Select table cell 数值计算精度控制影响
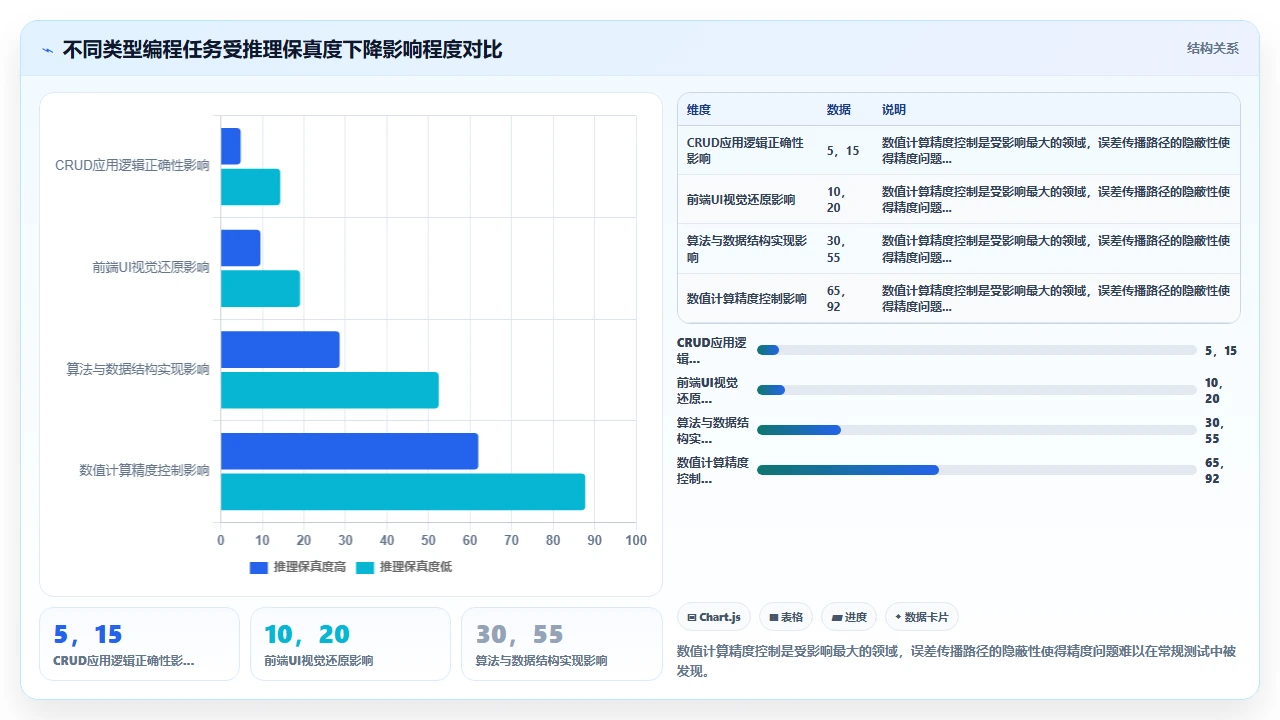This screenshot has width=1280, height=720. coord(747,298)
